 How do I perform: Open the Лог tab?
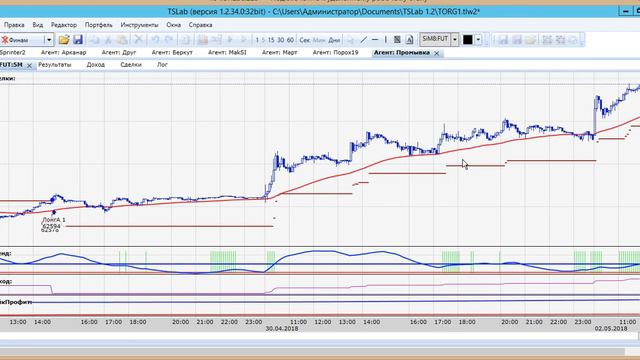pyautogui.click(x=162, y=65)
